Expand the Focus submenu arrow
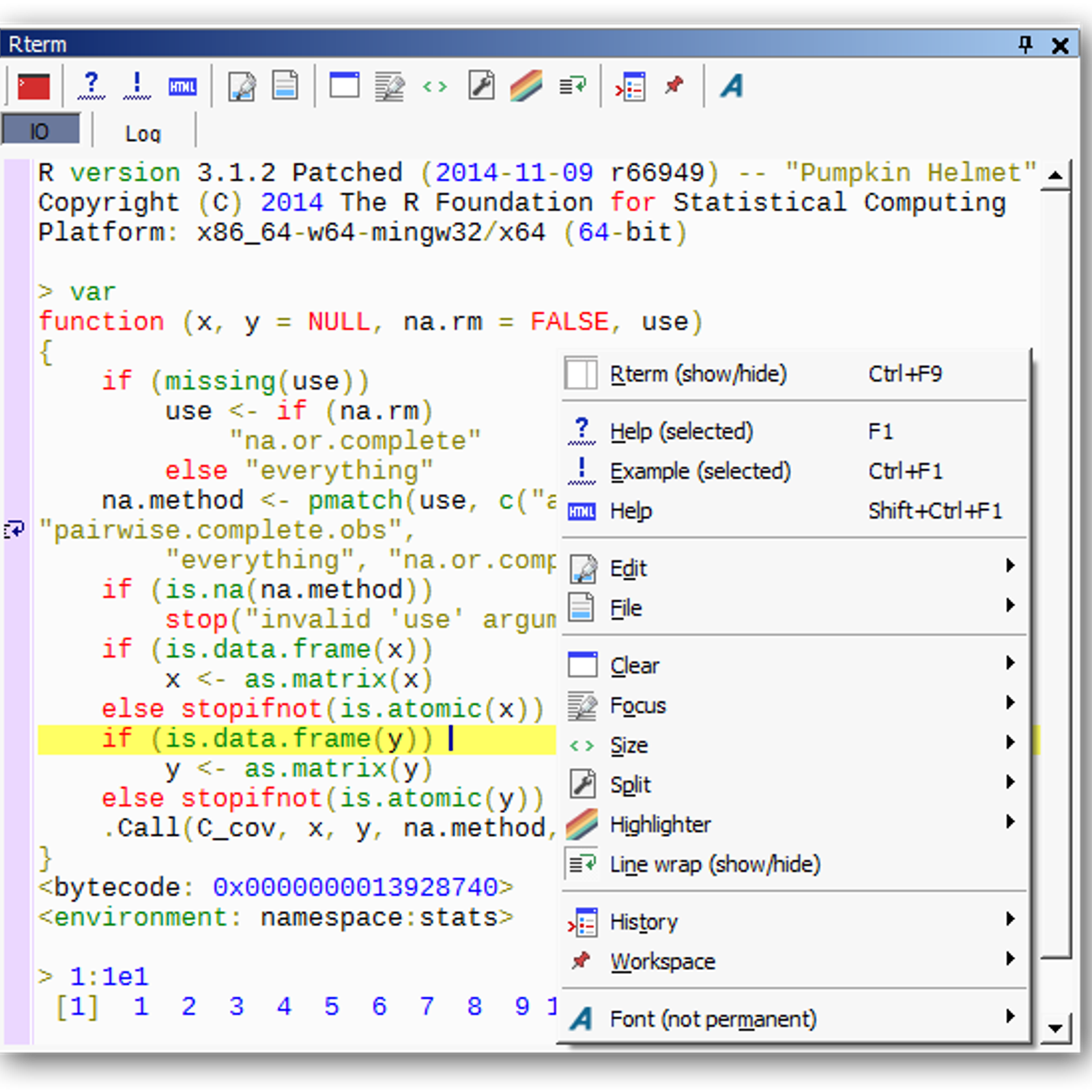This screenshot has width=1092, height=1092. tap(1010, 702)
